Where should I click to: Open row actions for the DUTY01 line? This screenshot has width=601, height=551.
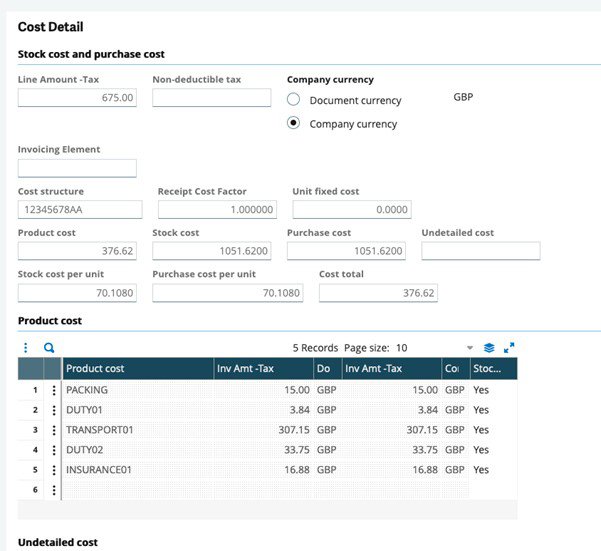click(x=54, y=410)
